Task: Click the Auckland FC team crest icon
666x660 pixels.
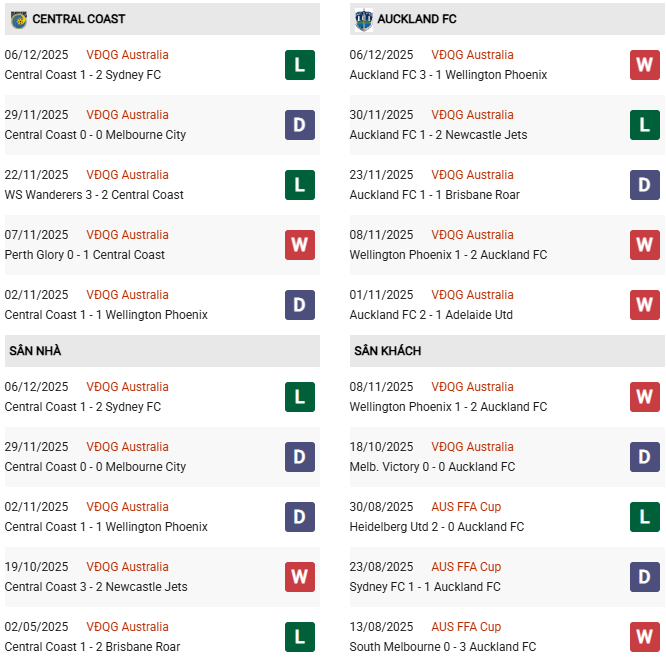Action: point(363,19)
